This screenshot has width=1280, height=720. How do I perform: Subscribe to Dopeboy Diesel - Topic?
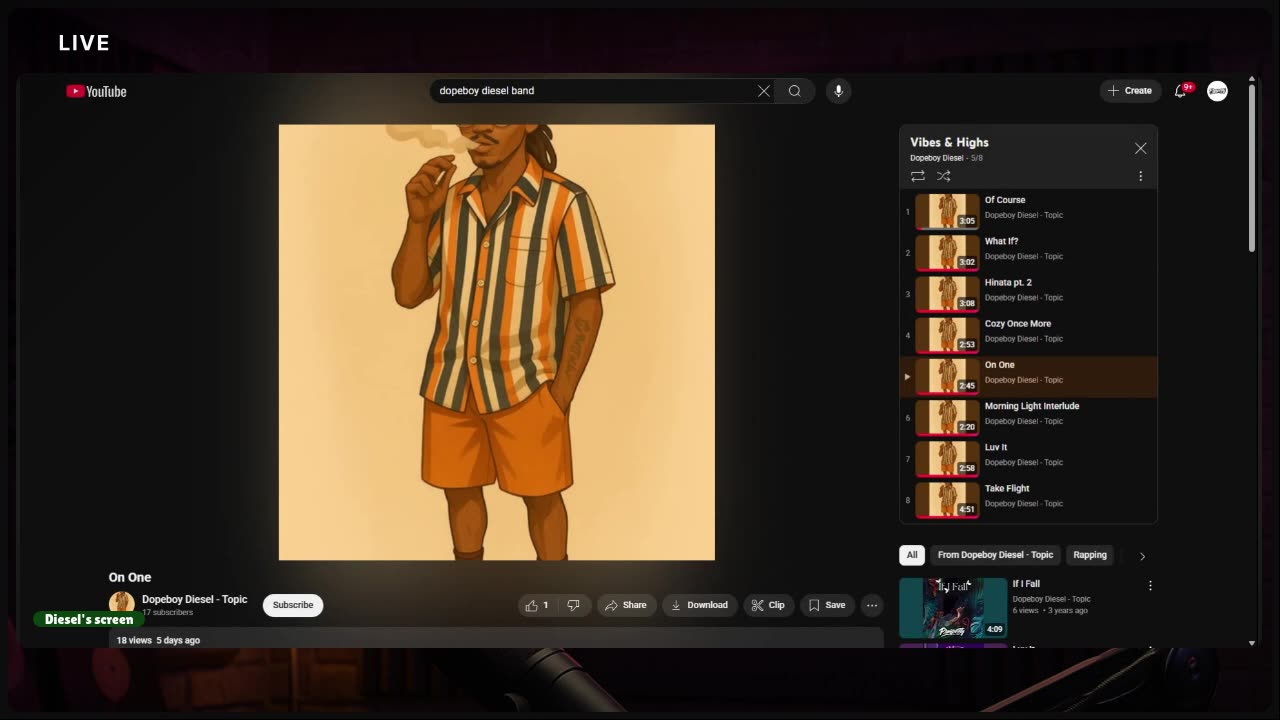[x=293, y=605]
